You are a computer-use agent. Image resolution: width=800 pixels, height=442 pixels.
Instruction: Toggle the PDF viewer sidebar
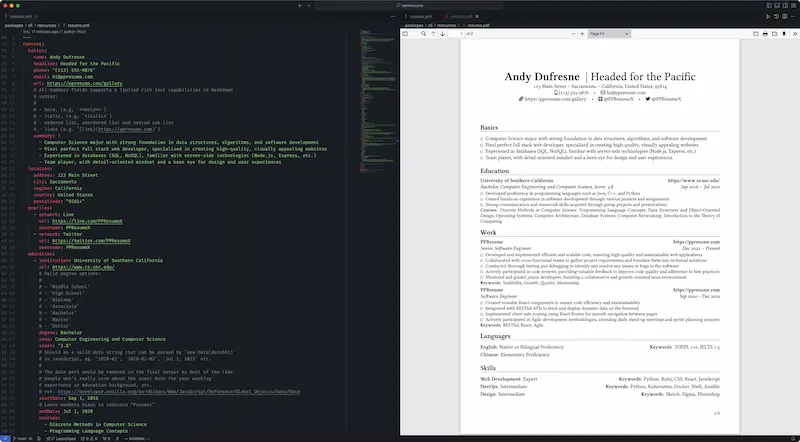pyautogui.click(x=407, y=33)
